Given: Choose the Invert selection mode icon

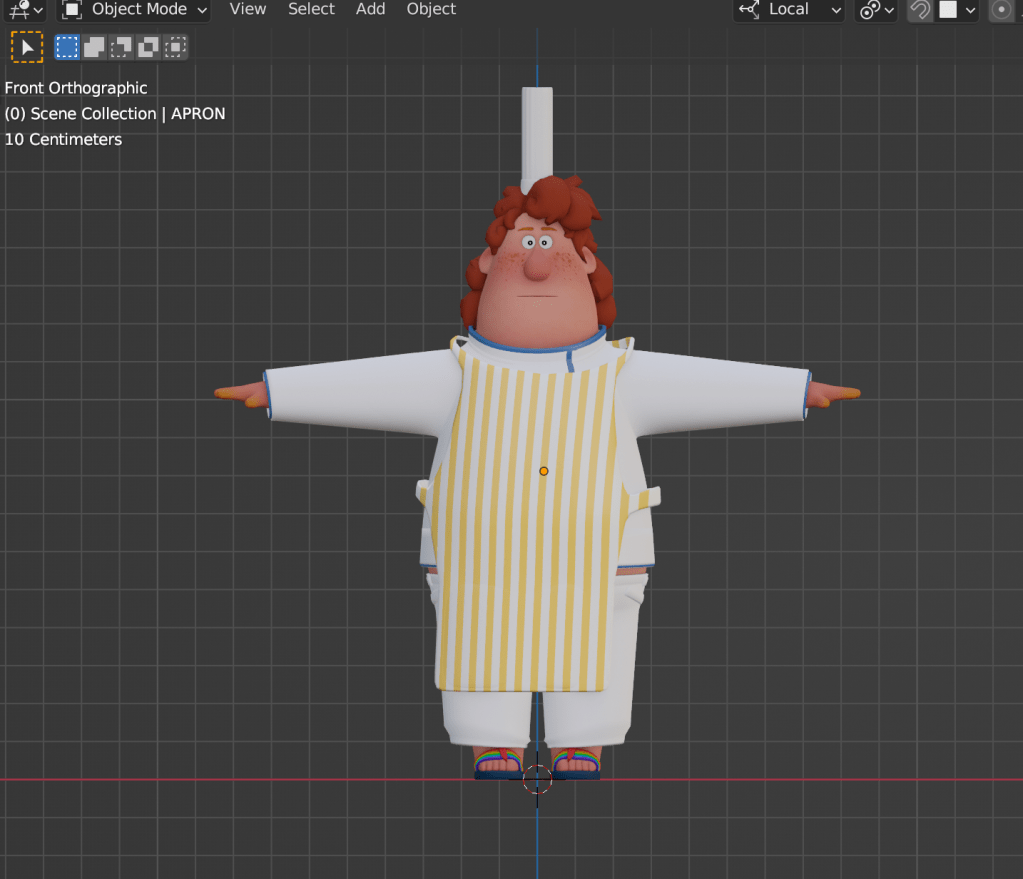Looking at the screenshot, I should tap(148, 47).
